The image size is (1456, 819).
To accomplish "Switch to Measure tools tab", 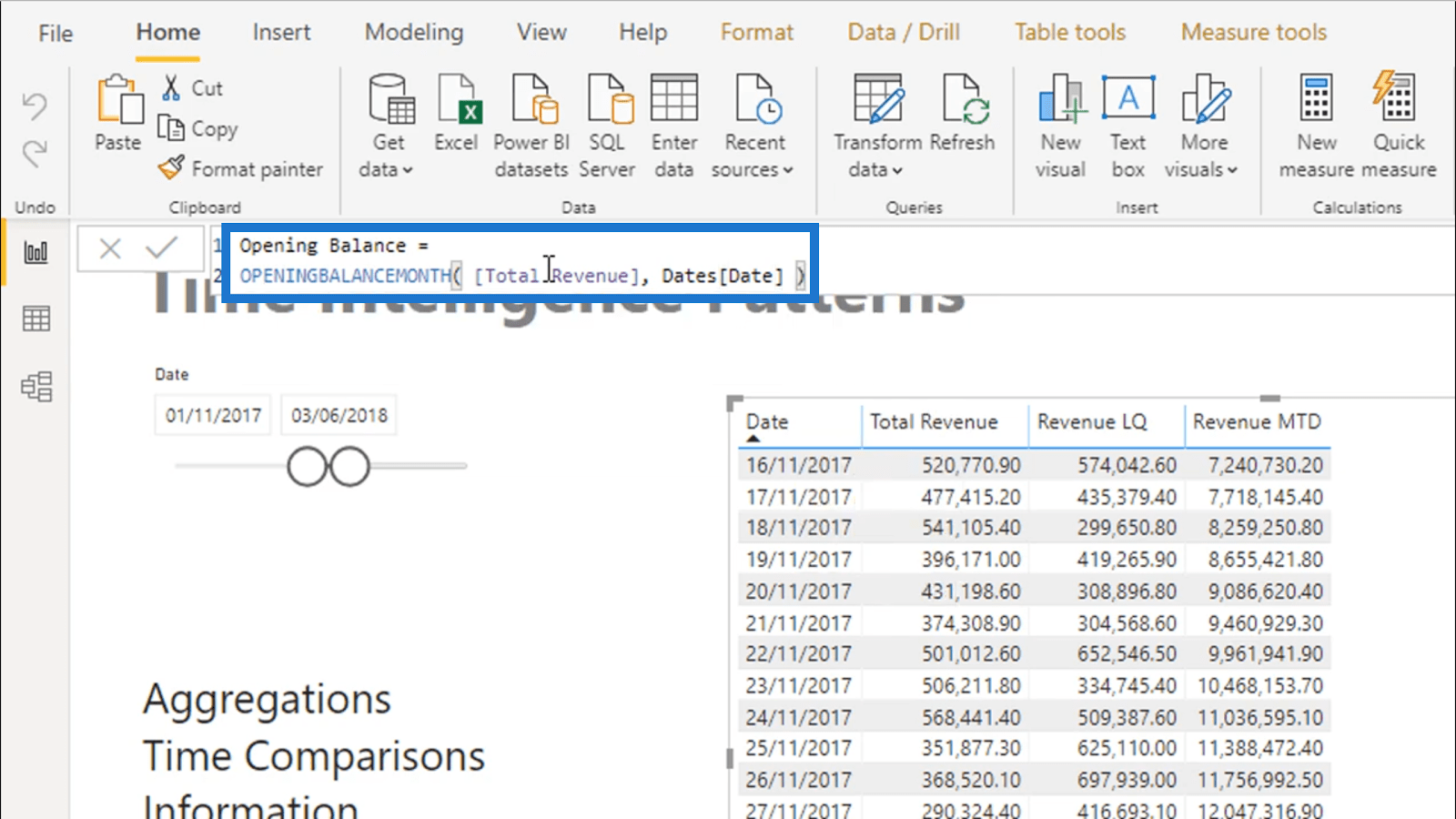I will (1254, 32).
